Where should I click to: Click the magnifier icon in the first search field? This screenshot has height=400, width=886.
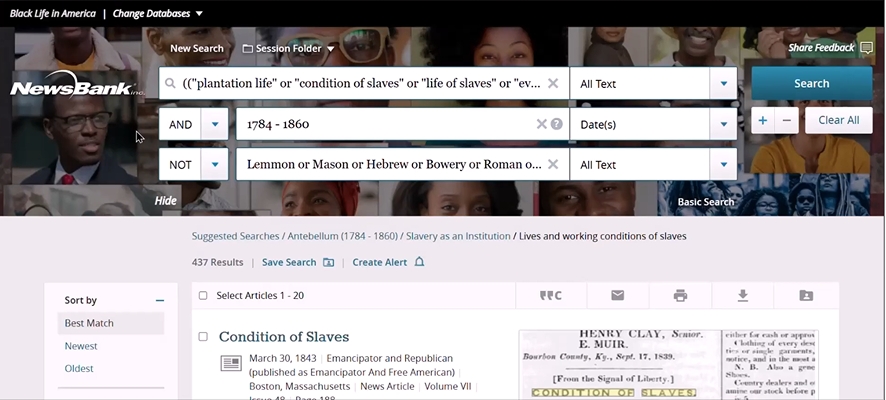tap(170, 84)
